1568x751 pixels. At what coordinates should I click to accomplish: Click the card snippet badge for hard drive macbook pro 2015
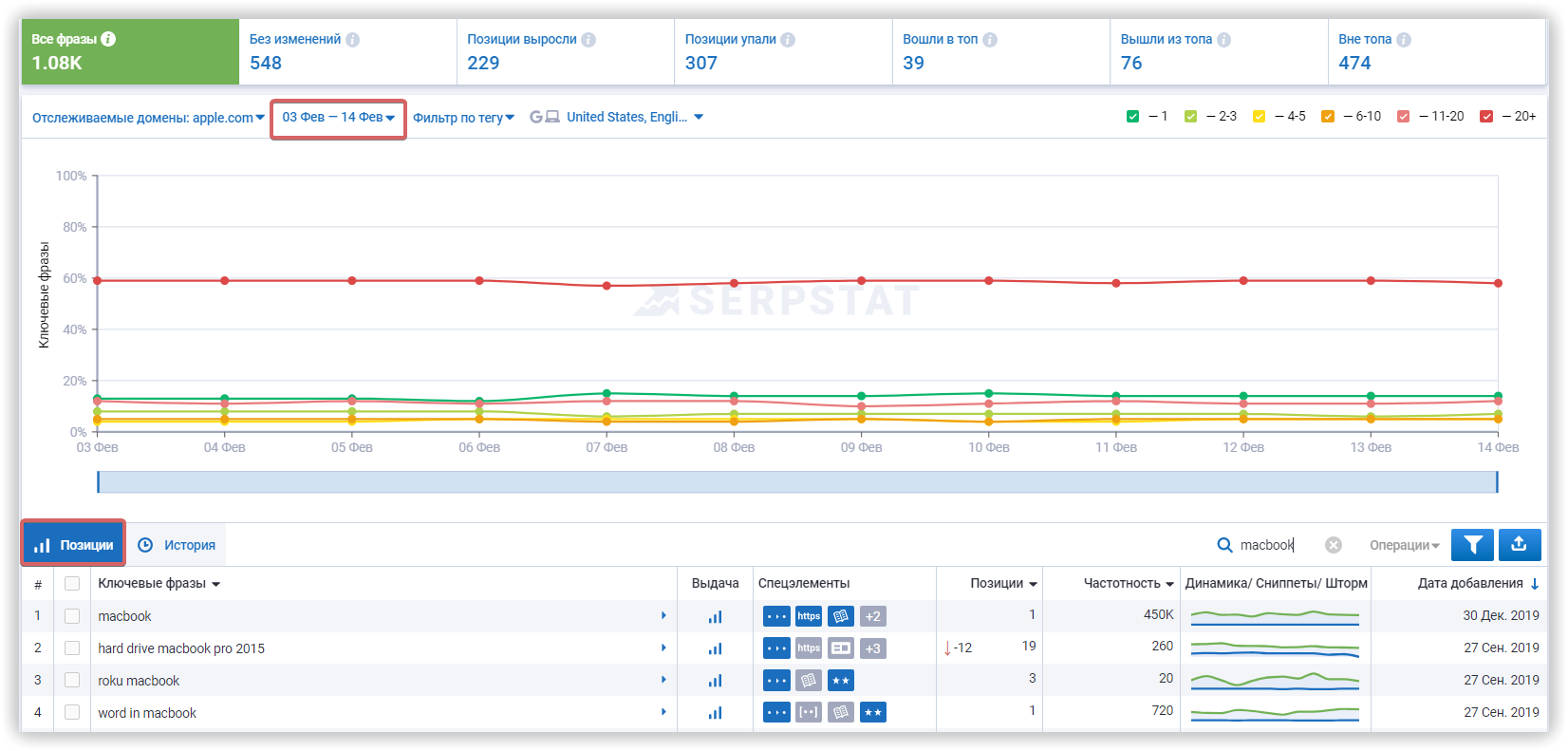841,648
